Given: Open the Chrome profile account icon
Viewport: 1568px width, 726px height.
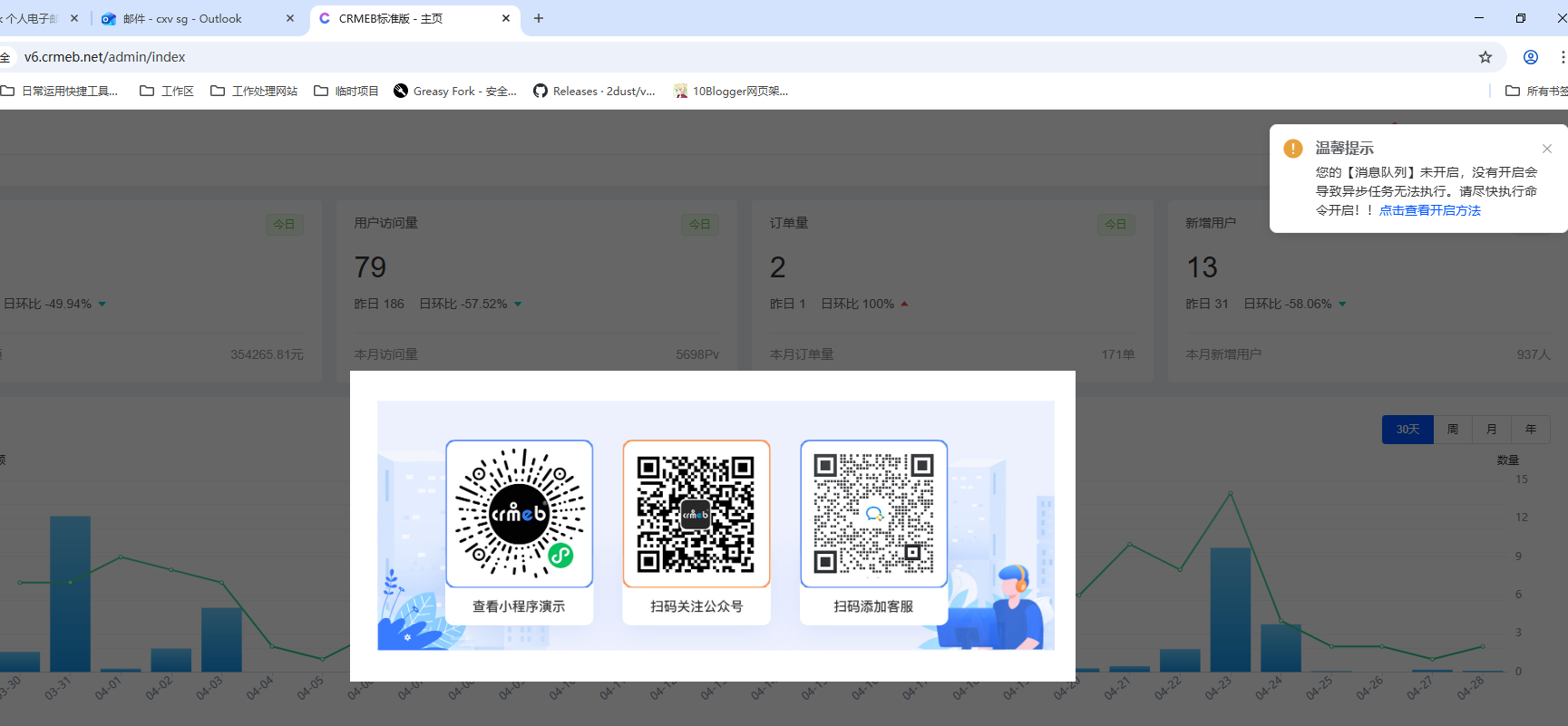Looking at the screenshot, I should tap(1531, 57).
